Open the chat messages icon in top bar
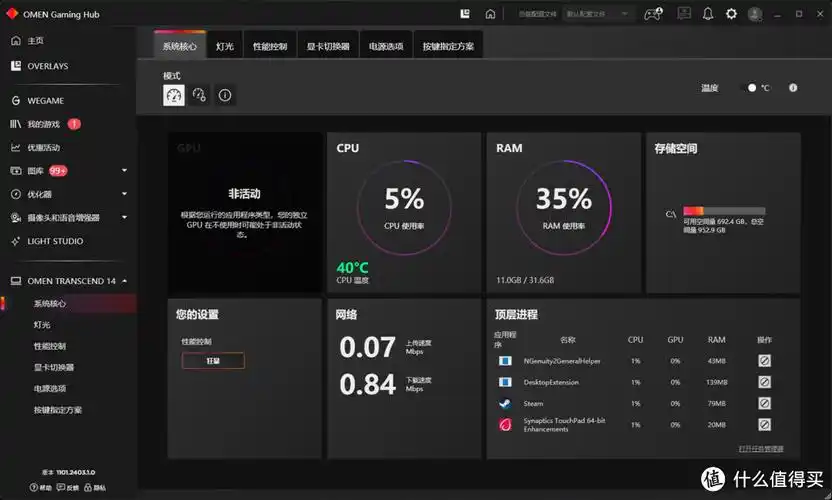The width and height of the screenshot is (832, 500). pos(684,13)
